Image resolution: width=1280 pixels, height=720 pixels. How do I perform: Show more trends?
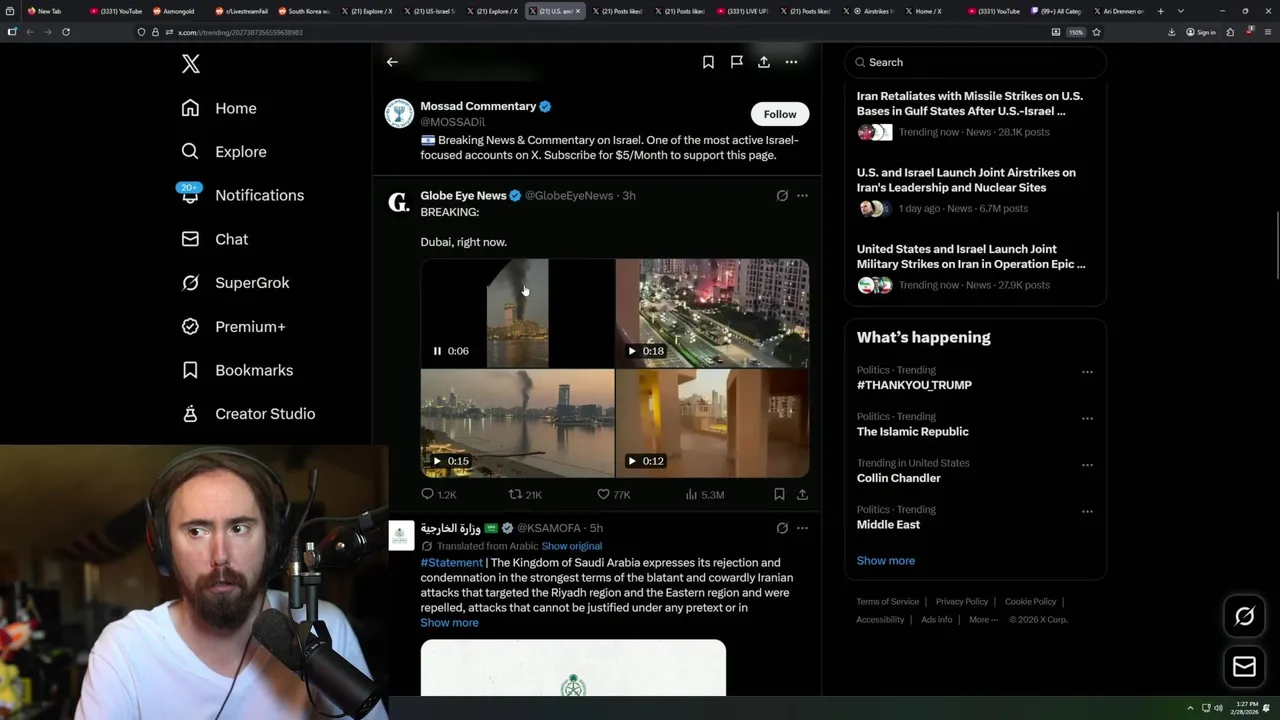click(x=885, y=561)
